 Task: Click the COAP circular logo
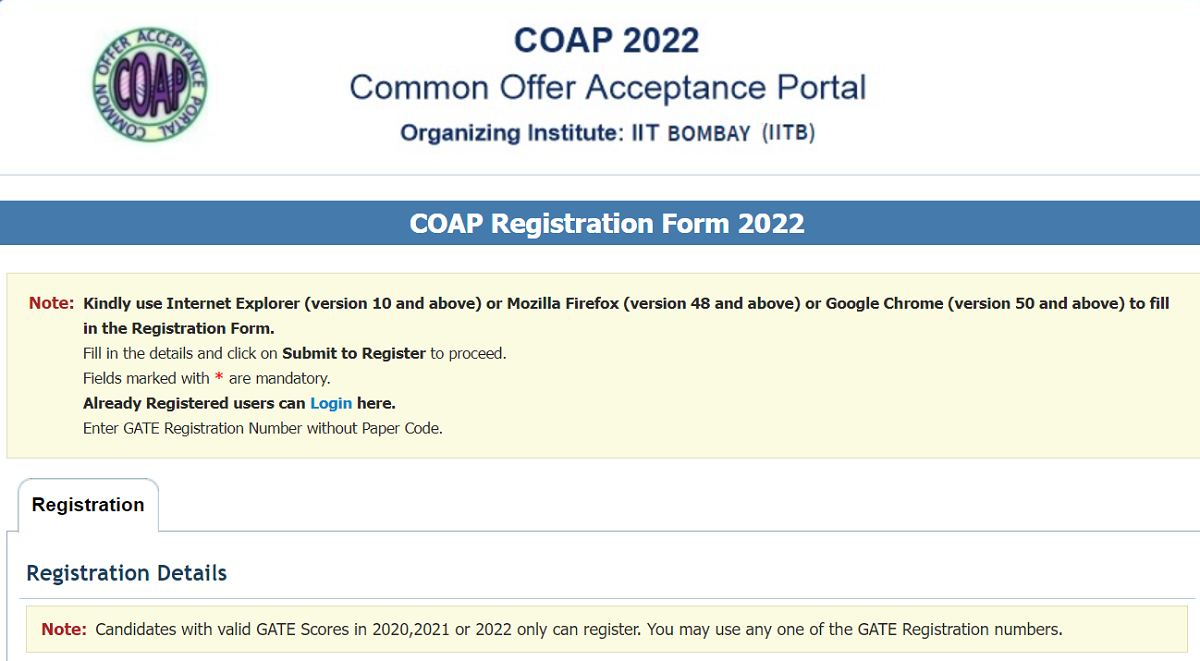tap(149, 84)
